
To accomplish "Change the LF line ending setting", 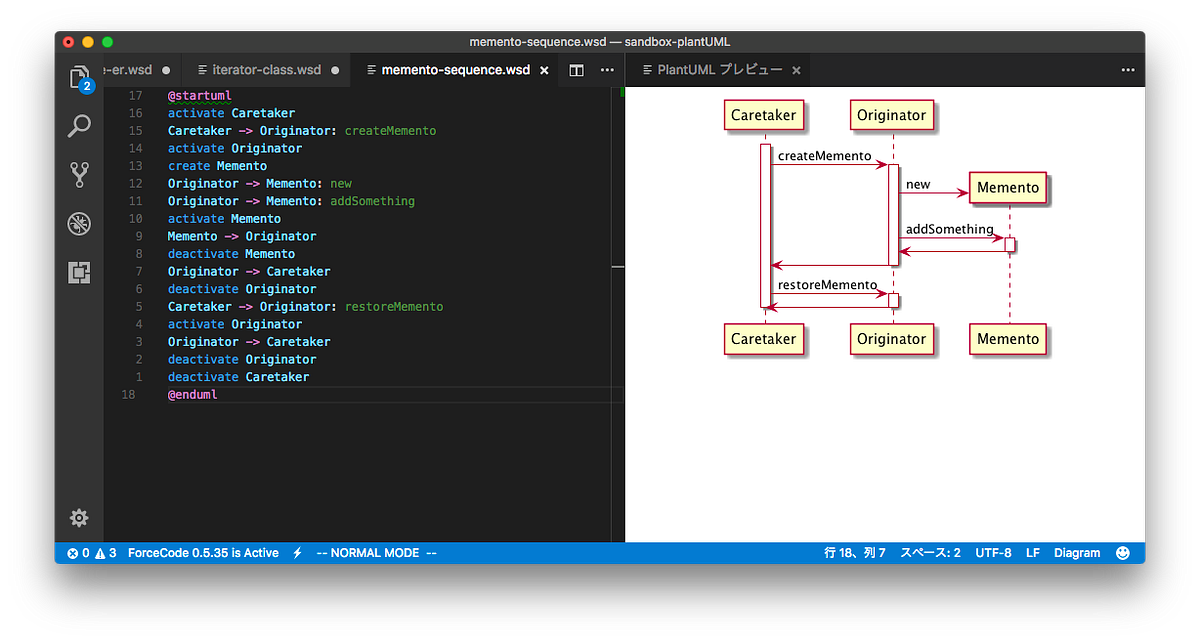I will (x=1033, y=552).
